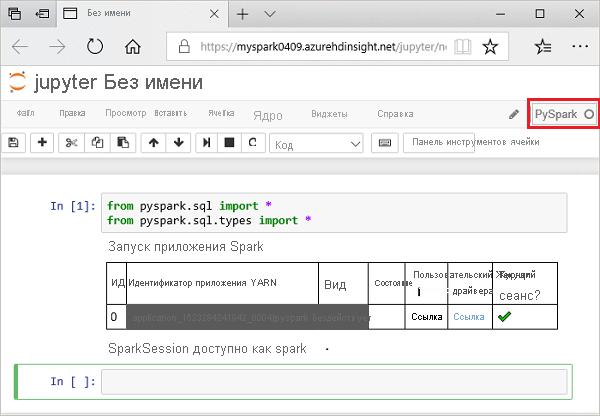The width and height of the screenshot is (600, 416).
Task: Run the cell with the play-step icon
Action: [207, 143]
